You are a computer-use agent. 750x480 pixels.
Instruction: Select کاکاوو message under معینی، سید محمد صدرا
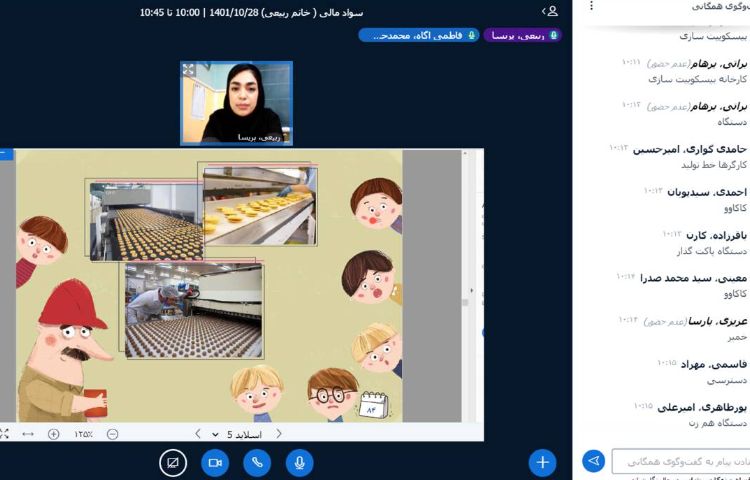pyautogui.click(x=735, y=294)
